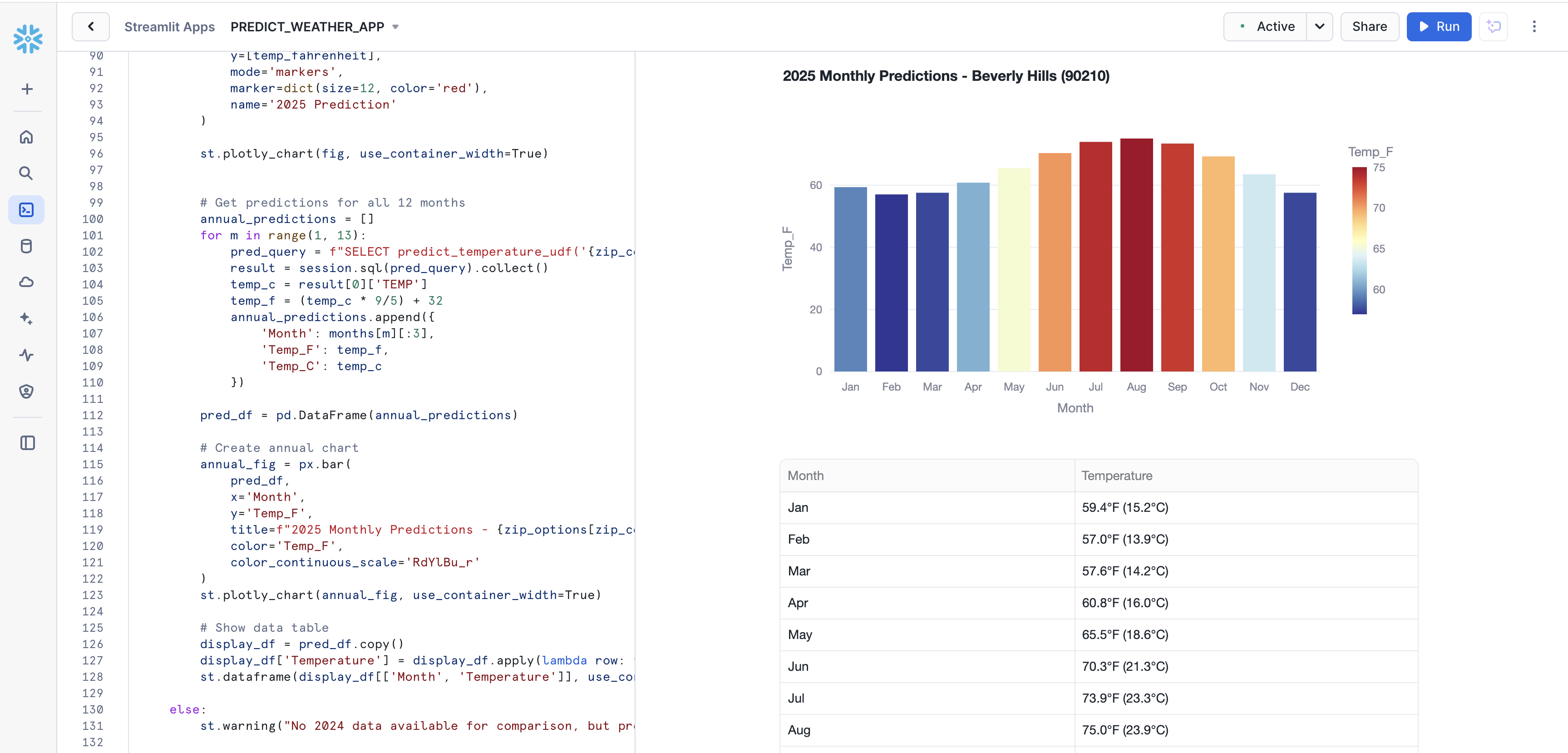Open the Monitoring activity icon
Viewport: 1568px width, 753px height.
pyautogui.click(x=26, y=355)
